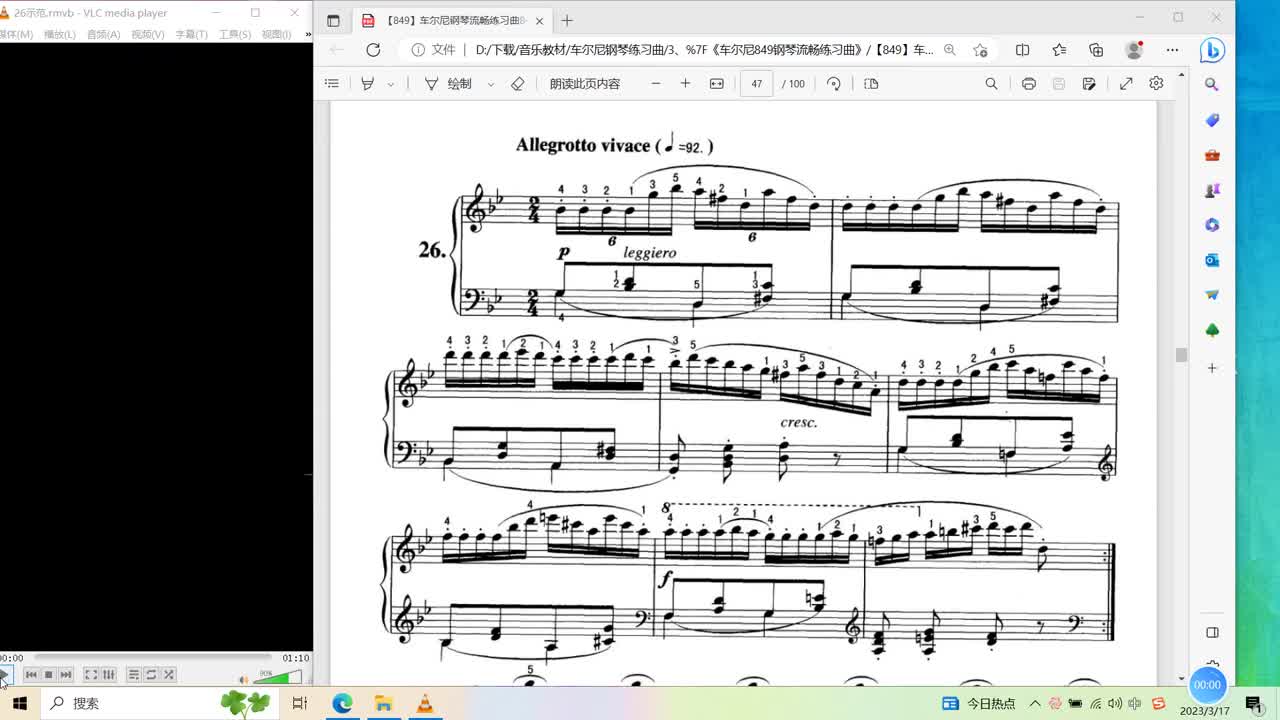This screenshot has width=1280, height=720.
Task: Open Edge sidebar search icon
Action: coord(1212,85)
